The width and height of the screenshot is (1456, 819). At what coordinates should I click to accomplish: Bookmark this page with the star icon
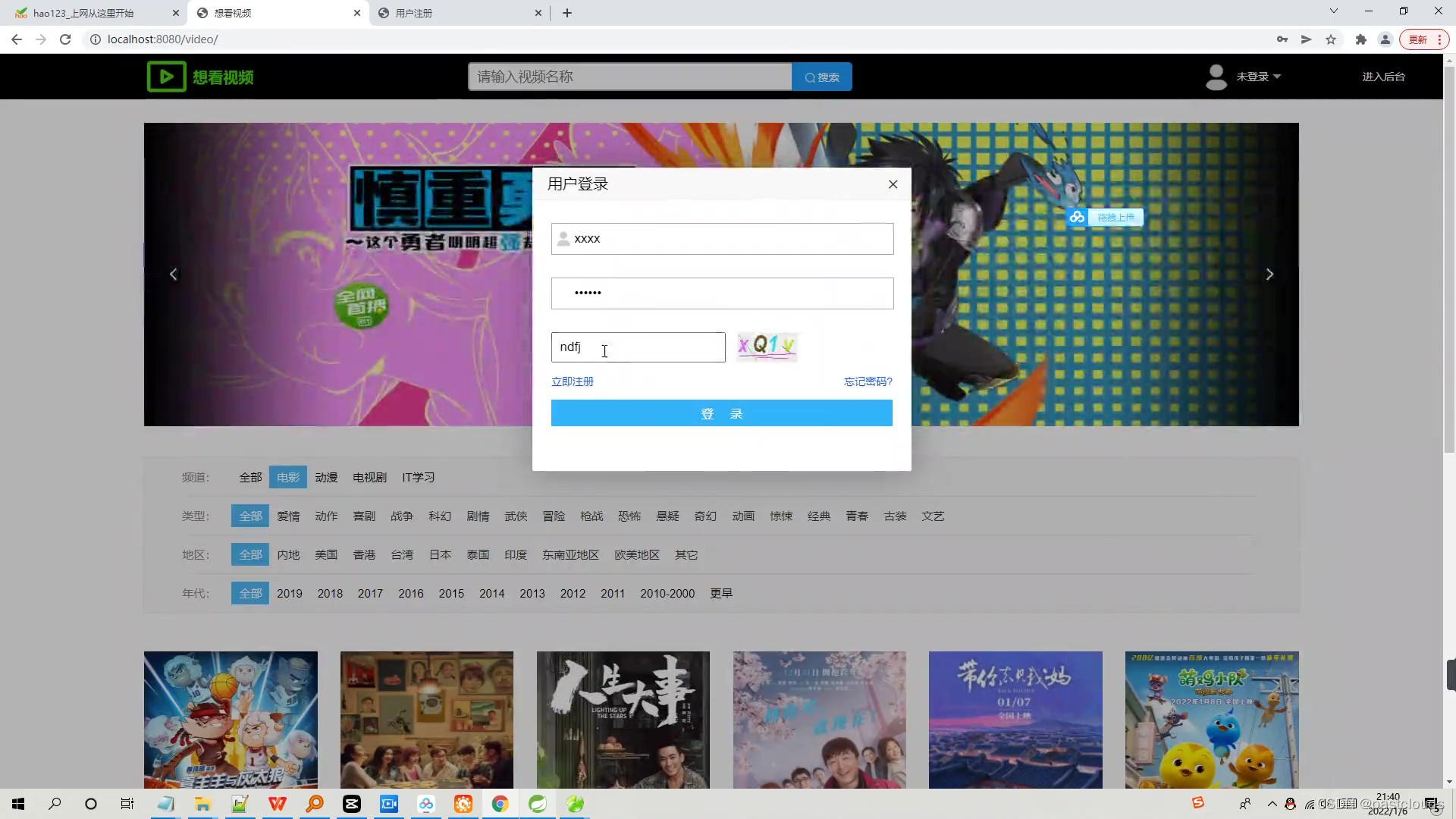point(1331,39)
